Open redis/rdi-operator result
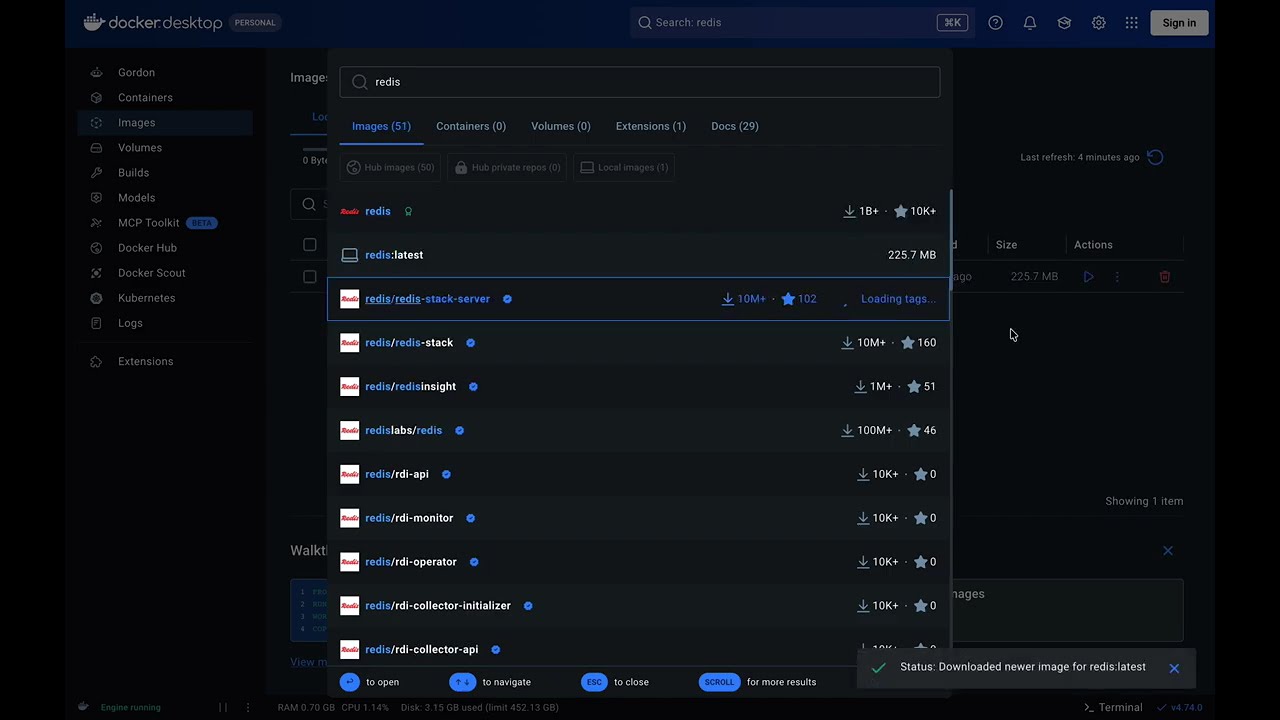This screenshot has height=720, width=1280. (638, 562)
